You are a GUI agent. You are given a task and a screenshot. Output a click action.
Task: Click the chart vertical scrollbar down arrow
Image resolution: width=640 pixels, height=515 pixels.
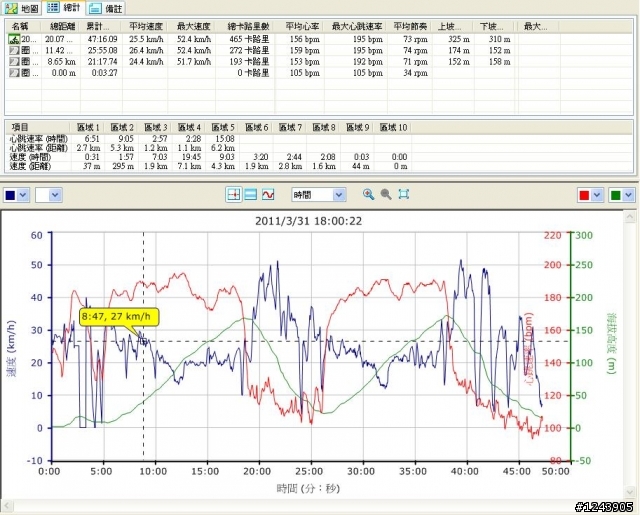point(629,492)
